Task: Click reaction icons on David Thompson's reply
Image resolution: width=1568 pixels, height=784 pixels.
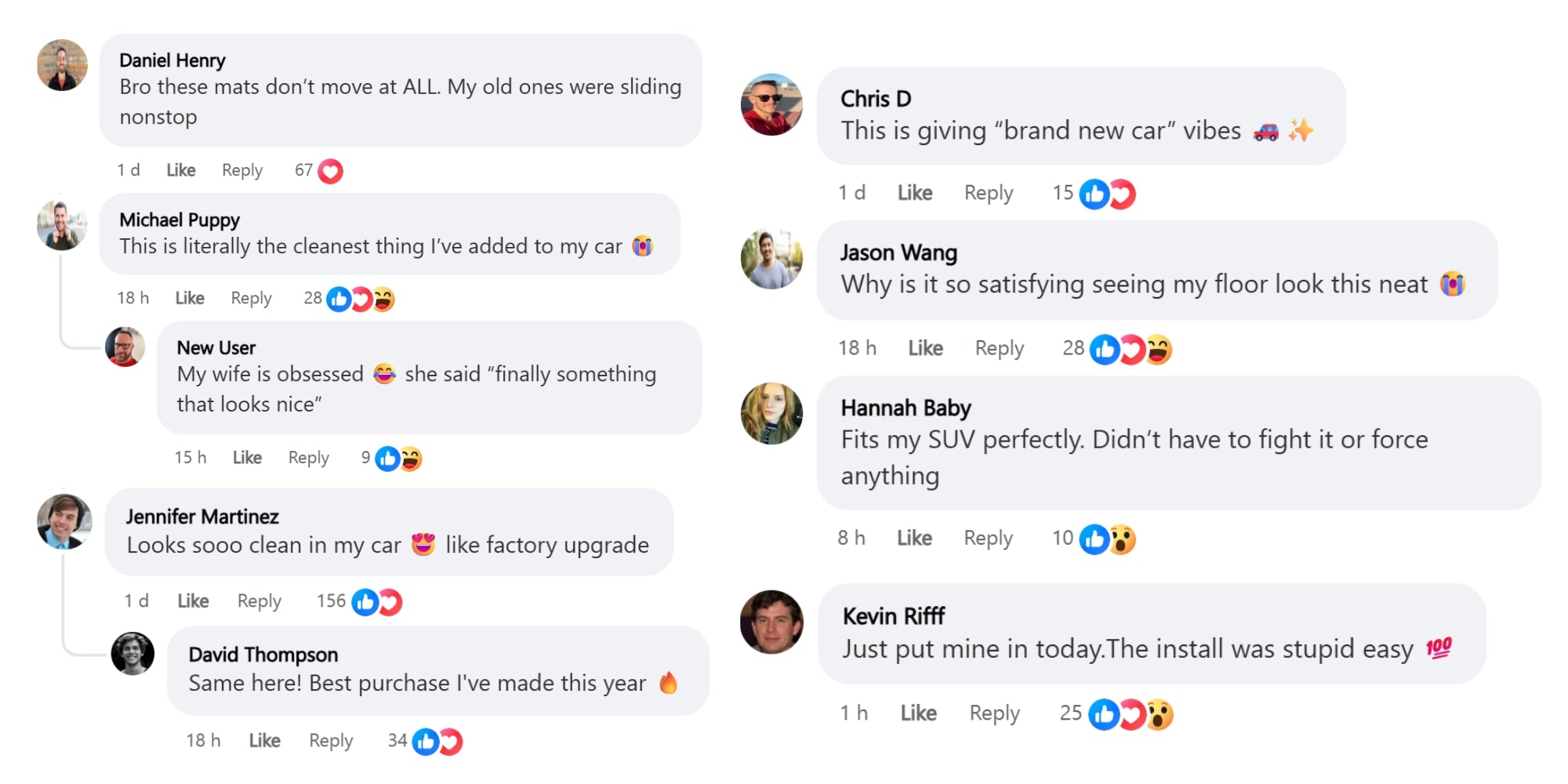Action: [437, 742]
